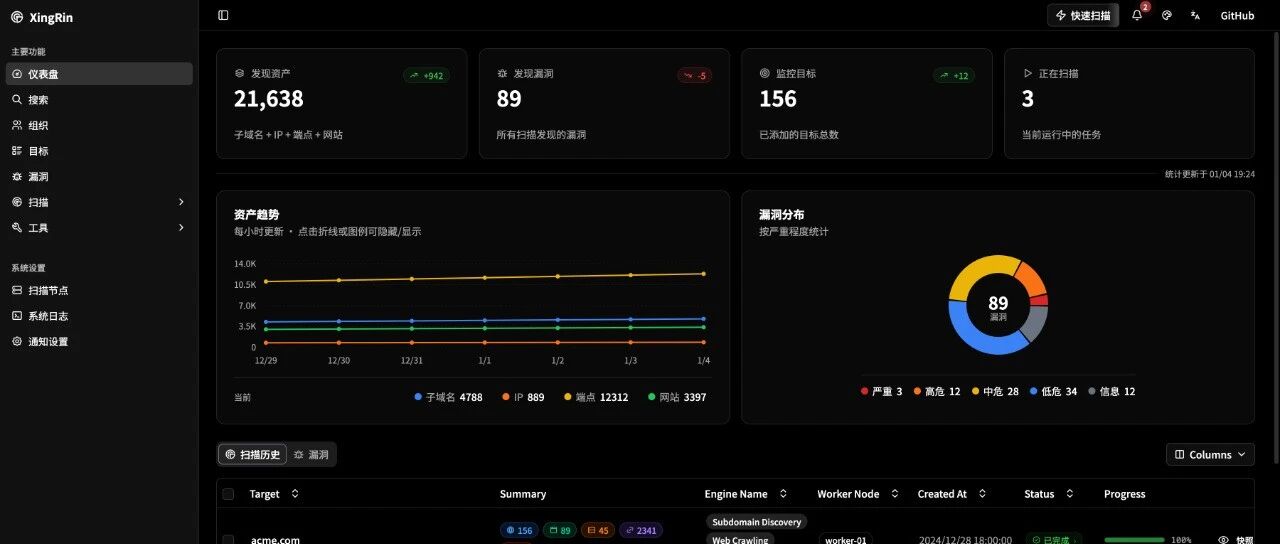Image resolution: width=1280 pixels, height=544 pixels.
Task: Open the theme palette icon
Action: (x=1166, y=15)
